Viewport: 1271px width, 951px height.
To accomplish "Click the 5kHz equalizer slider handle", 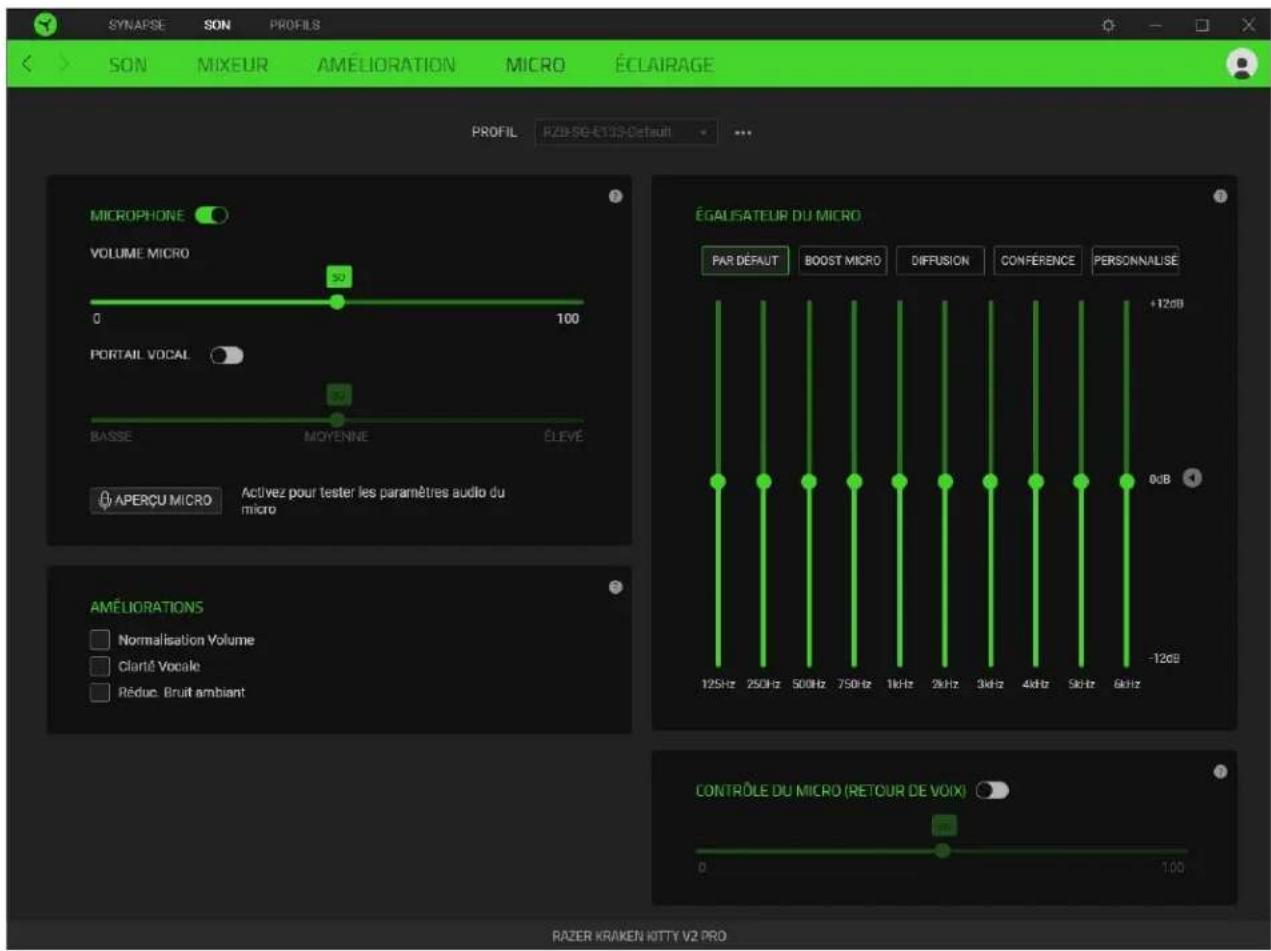I will [x=1080, y=481].
